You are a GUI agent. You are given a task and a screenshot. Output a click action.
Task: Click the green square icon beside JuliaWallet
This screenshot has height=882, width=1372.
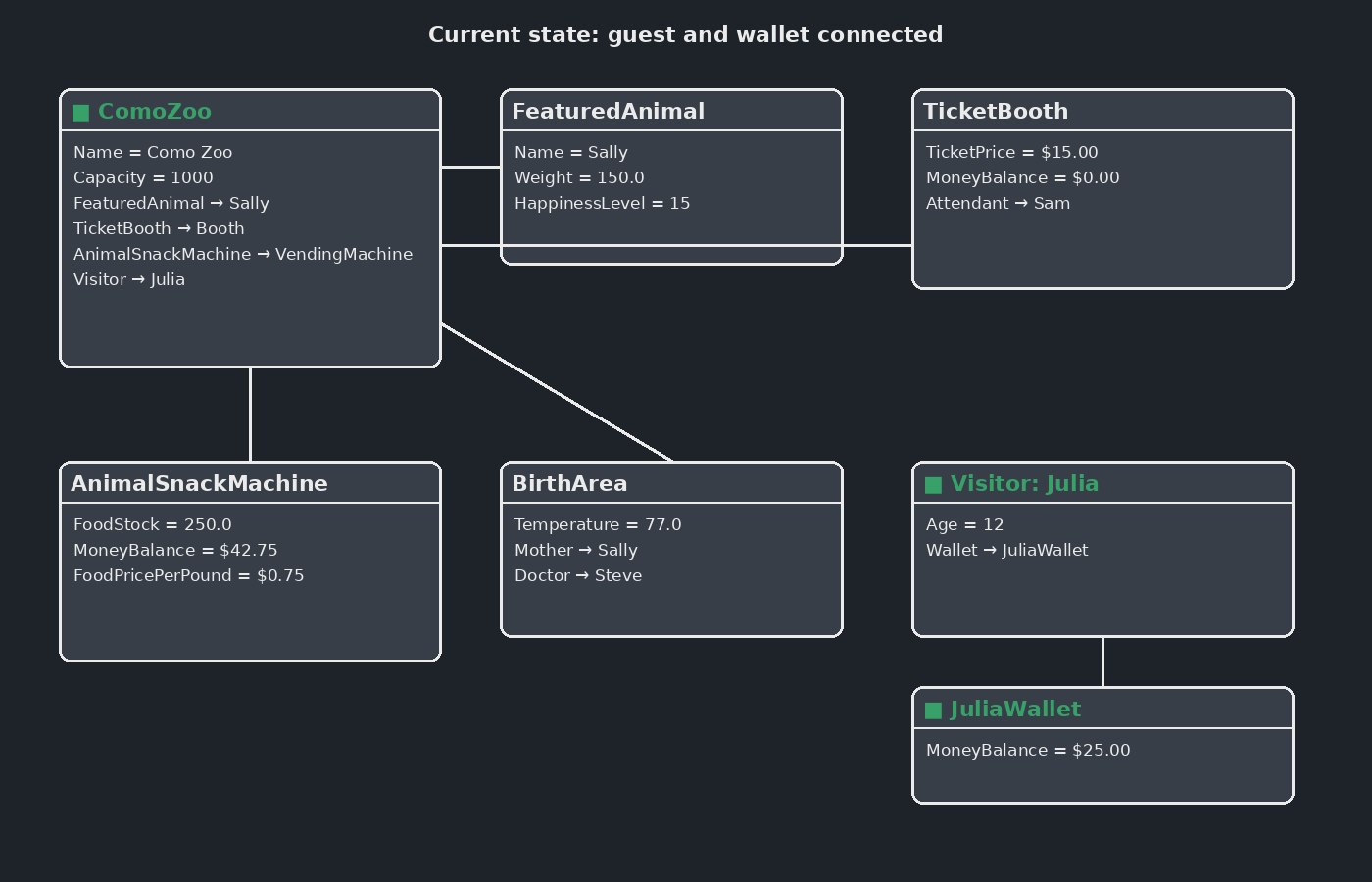(x=934, y=710)
